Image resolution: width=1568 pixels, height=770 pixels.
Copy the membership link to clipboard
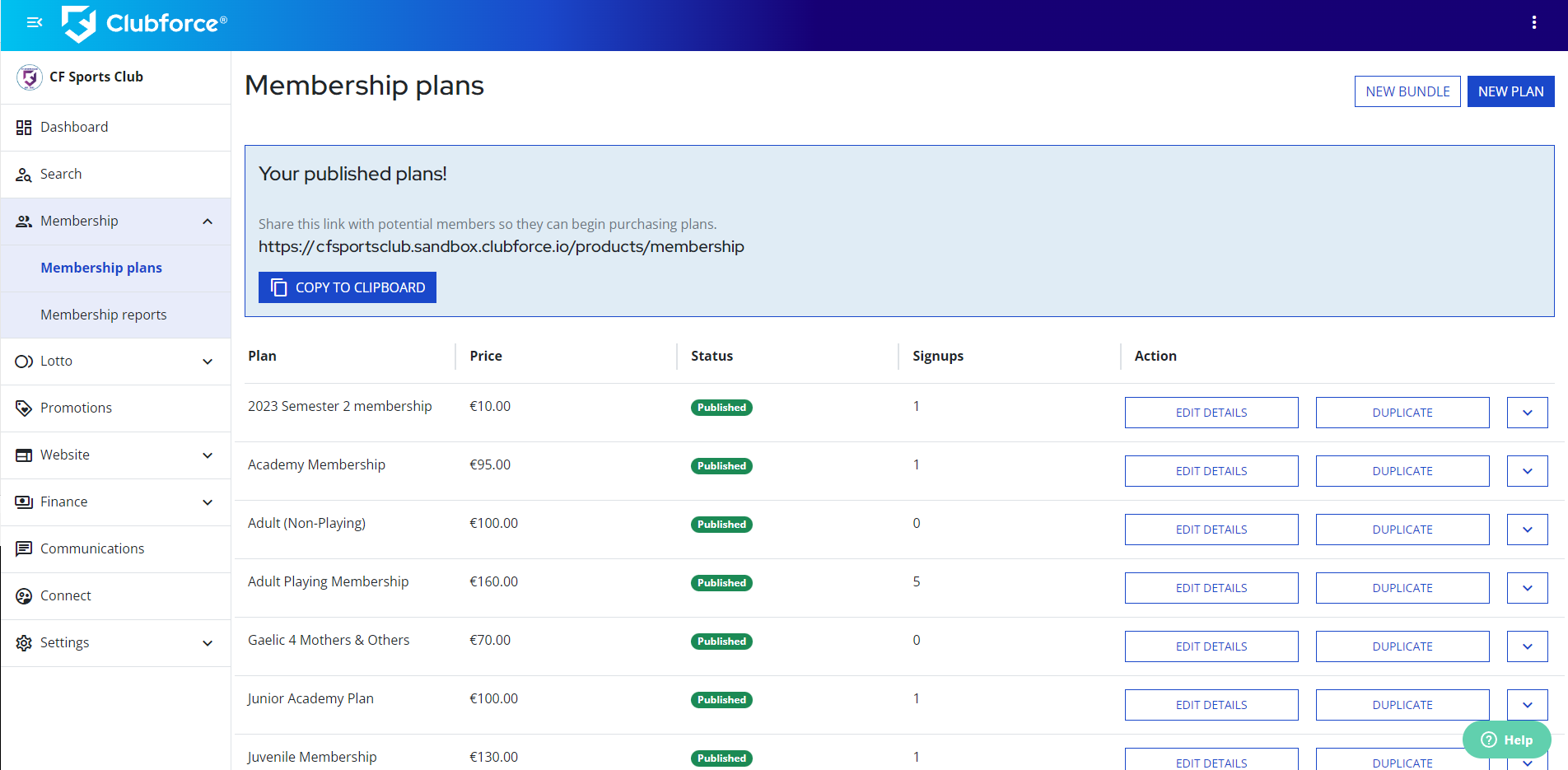348,287
